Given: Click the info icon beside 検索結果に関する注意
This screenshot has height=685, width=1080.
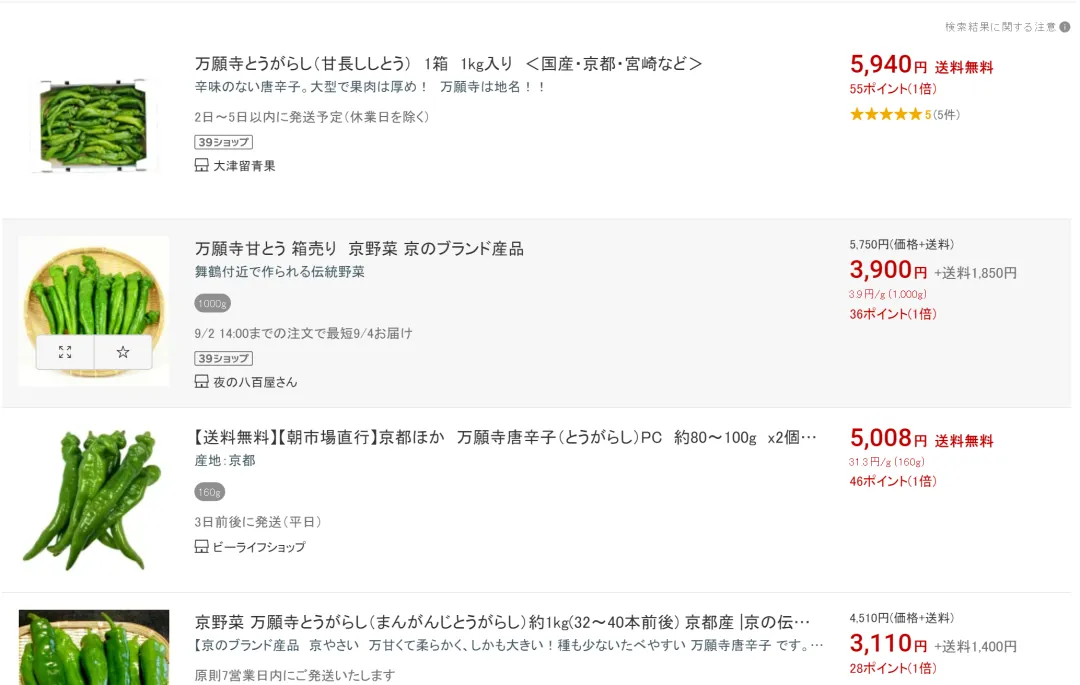Looking at the screenshot, I should coord(1064,27).
